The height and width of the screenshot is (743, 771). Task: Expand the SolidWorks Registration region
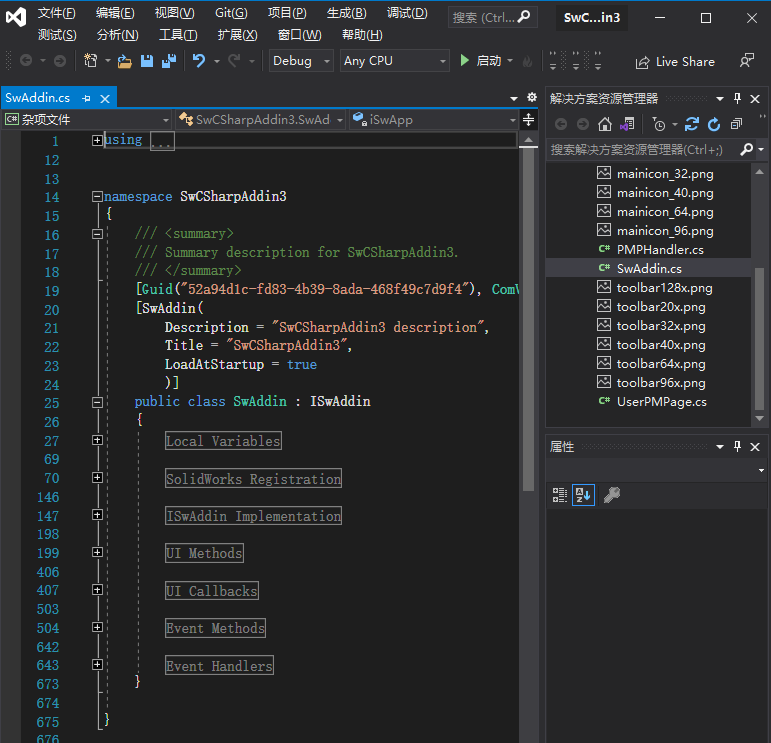[x=97, y=477]
